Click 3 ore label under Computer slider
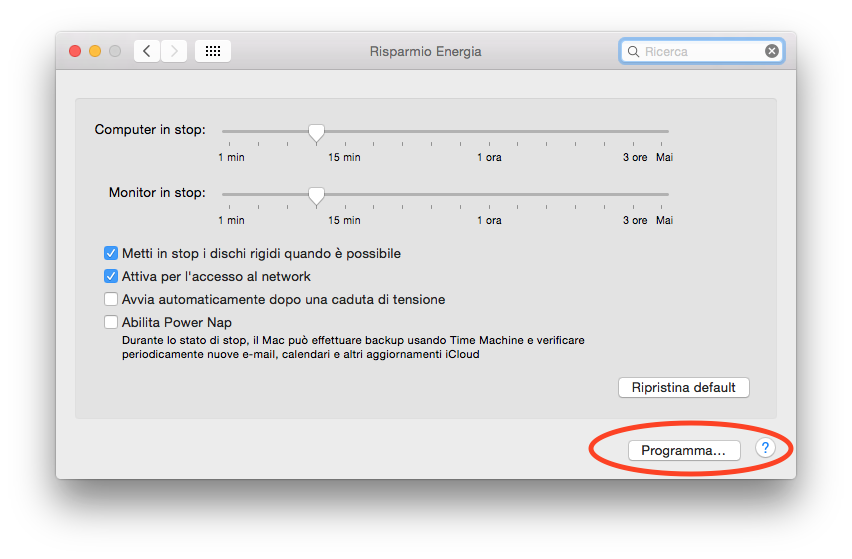This screenshot has height=559, width=852. click(x=635, y=157)
